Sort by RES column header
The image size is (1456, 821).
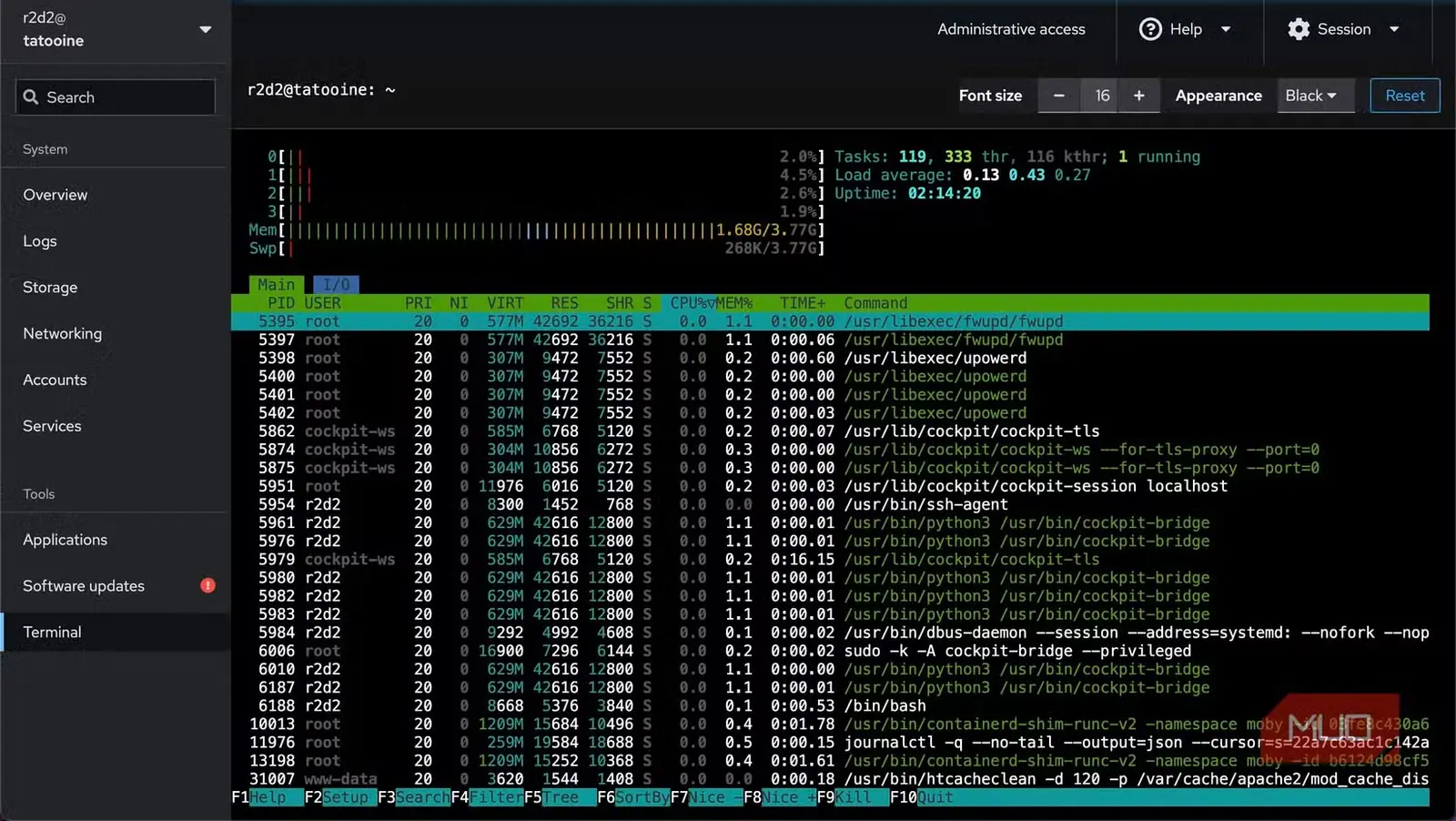click(564, 303)
